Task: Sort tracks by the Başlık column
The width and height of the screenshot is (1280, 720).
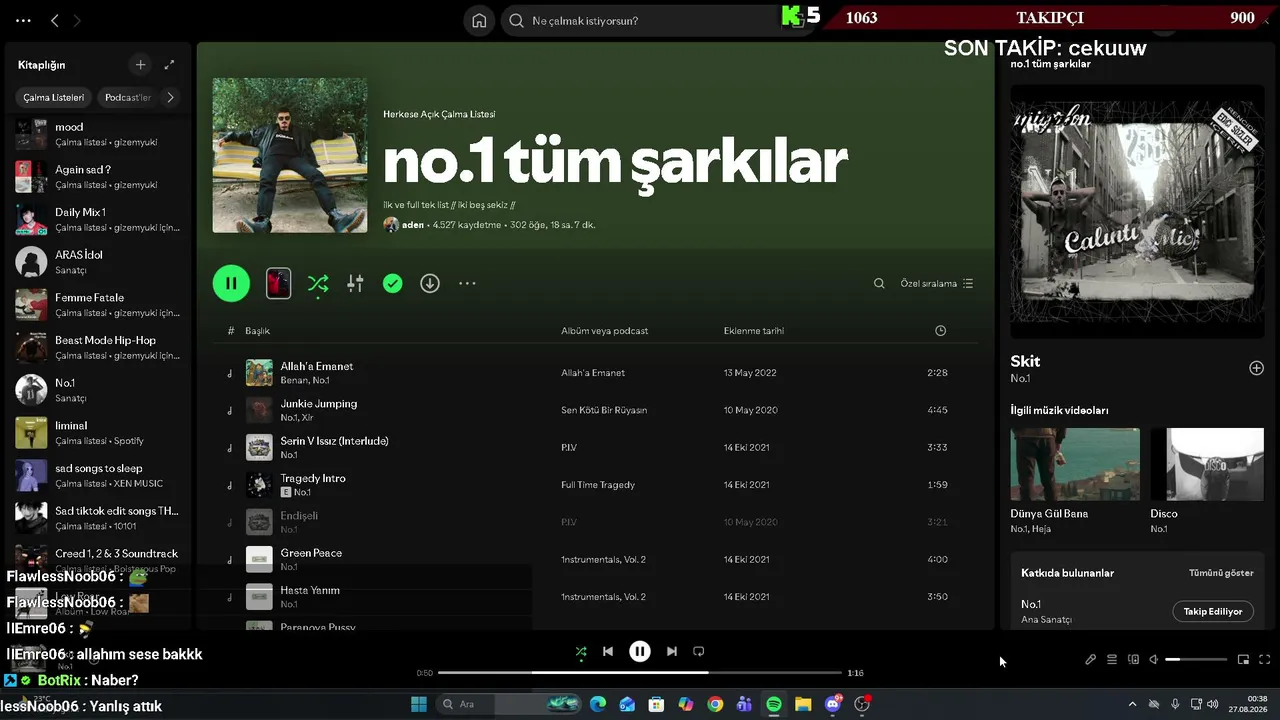Action: coord(257,331)
